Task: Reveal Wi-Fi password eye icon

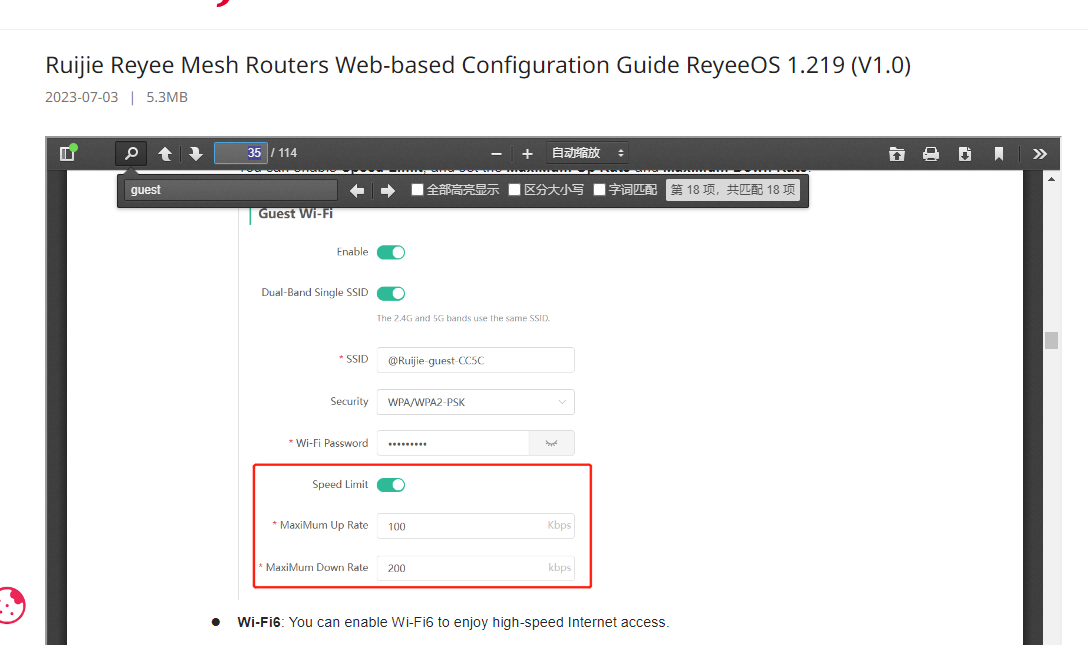Action: click(552, 443)
